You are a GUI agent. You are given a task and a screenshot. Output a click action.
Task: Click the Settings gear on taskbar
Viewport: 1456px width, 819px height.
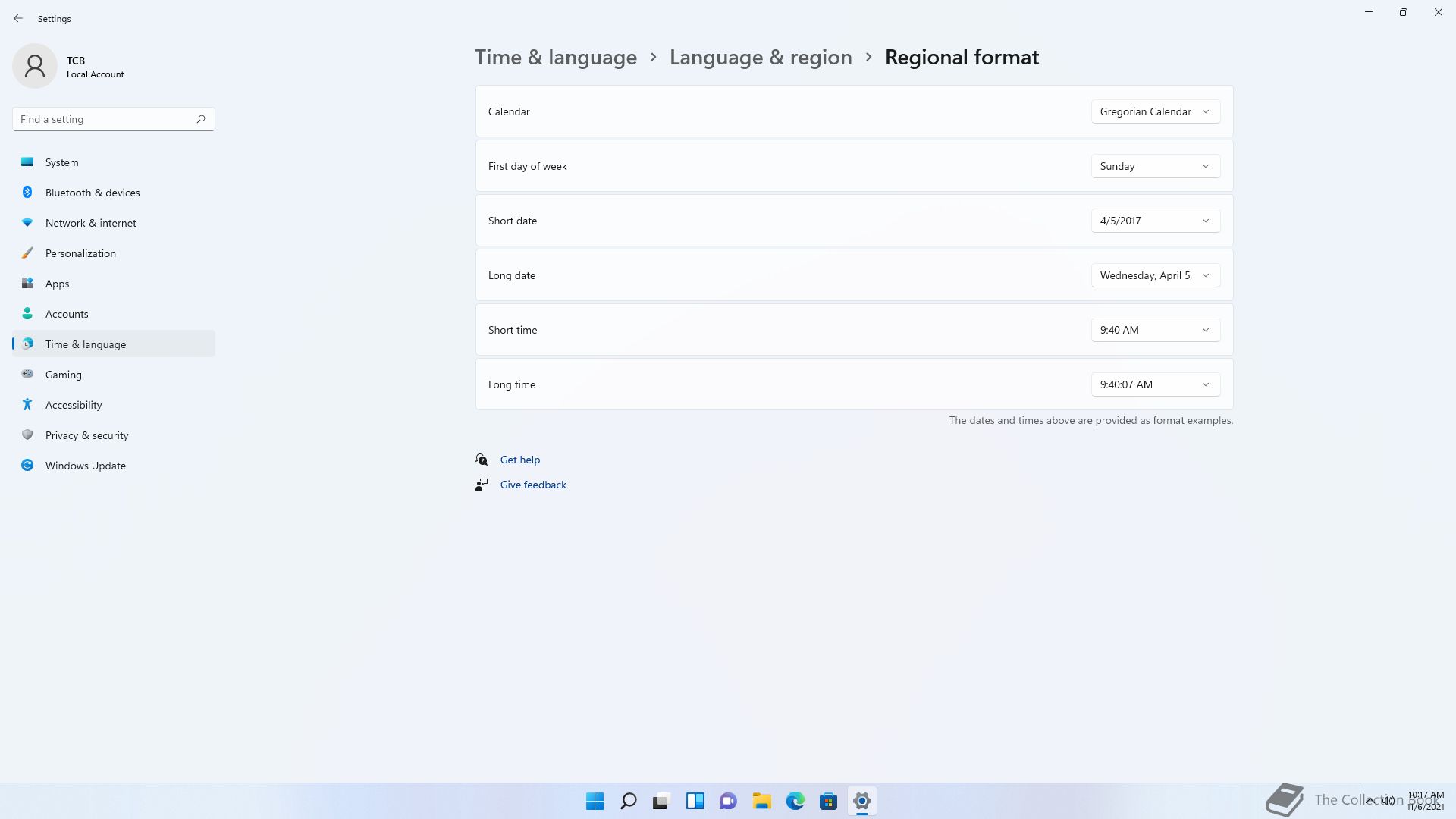coord(862,801)
